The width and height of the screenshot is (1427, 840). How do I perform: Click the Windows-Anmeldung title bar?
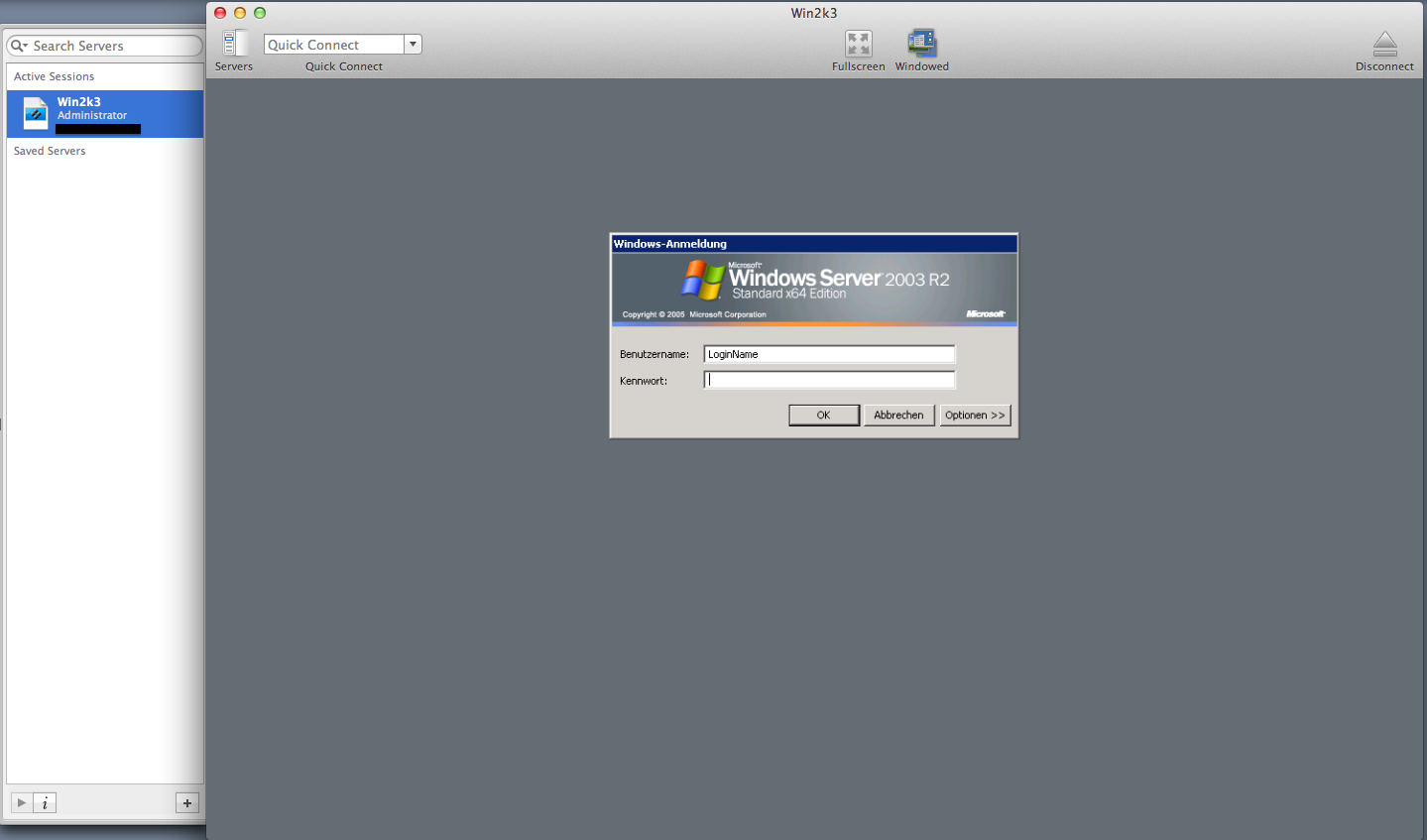pyautogui.click(x=814, y=244)
